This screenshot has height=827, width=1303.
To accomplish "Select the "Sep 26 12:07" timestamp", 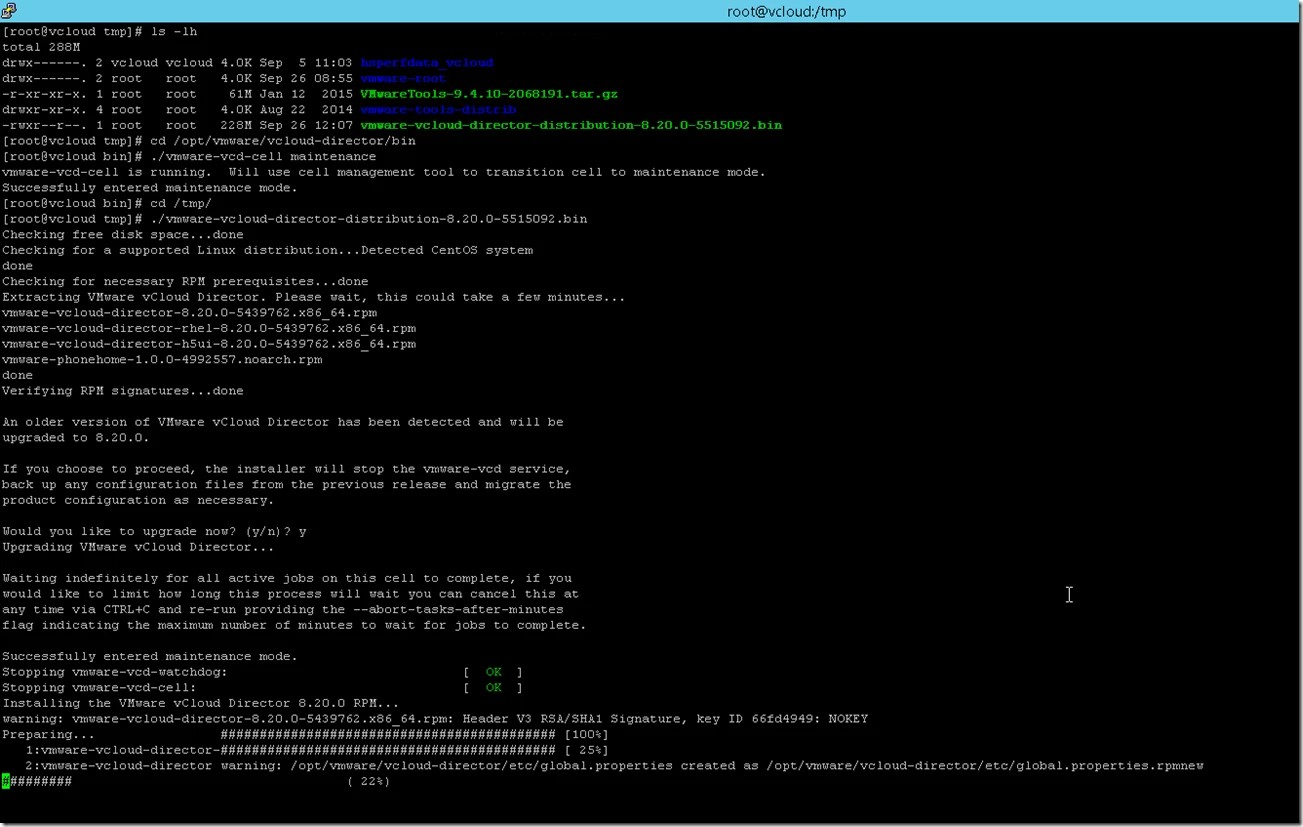I will click(x=305, y=125).
